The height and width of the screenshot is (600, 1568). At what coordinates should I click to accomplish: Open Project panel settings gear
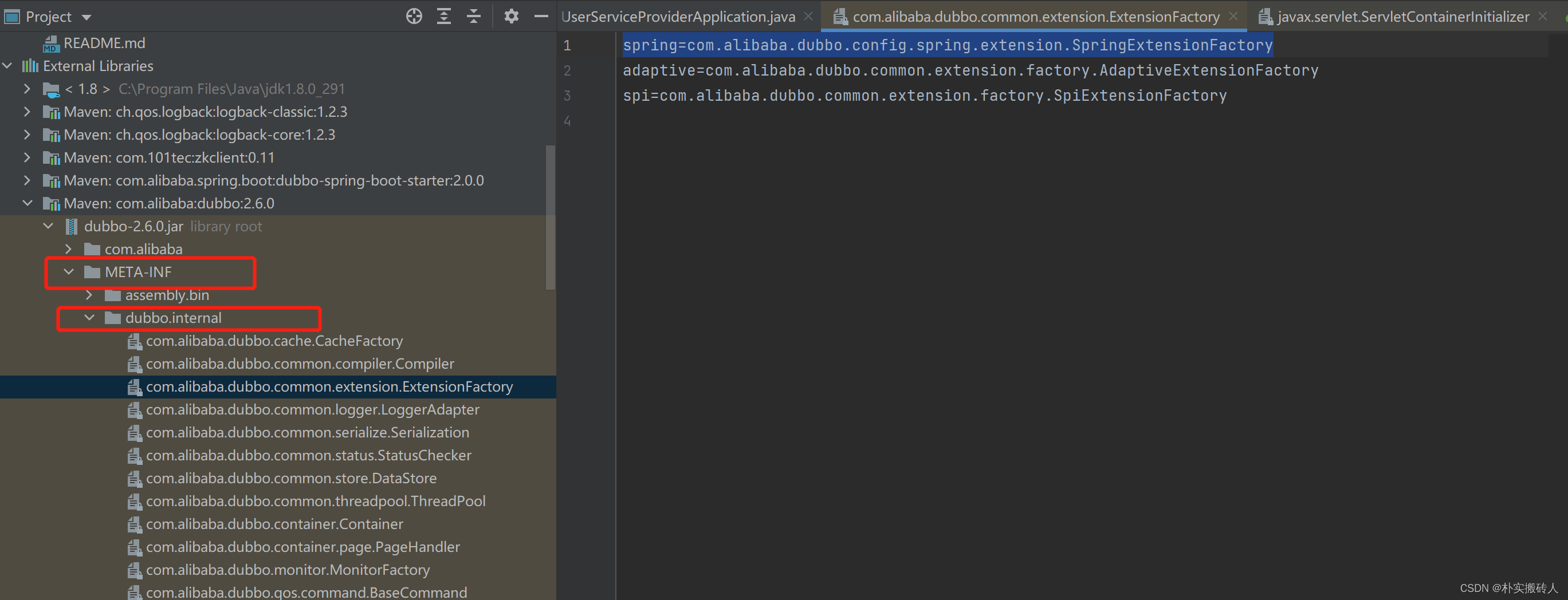(x=511, y=17)
